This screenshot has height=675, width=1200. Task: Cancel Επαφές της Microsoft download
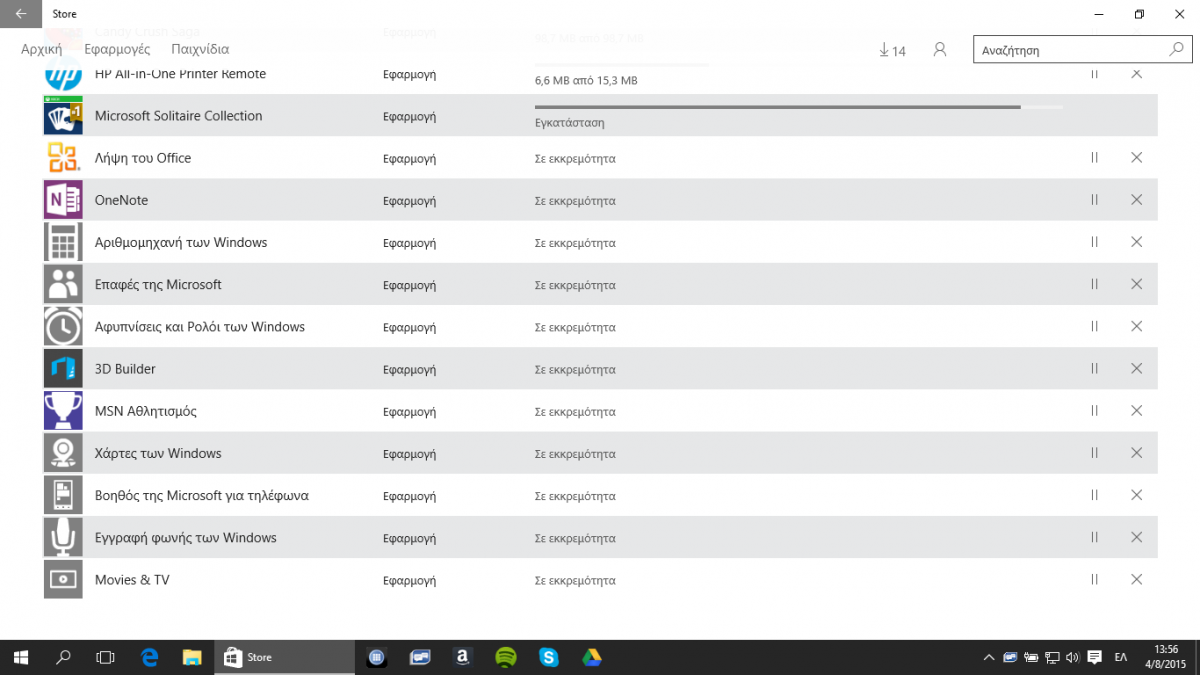tap(1136, 284)
